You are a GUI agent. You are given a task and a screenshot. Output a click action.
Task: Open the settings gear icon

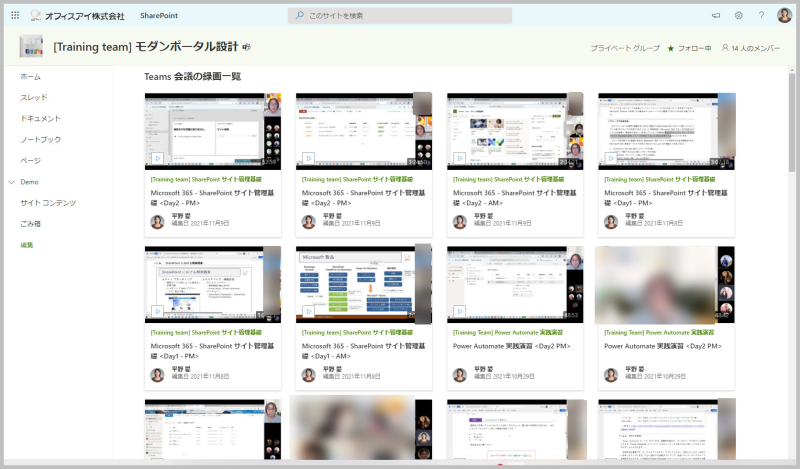pos(739,15)
